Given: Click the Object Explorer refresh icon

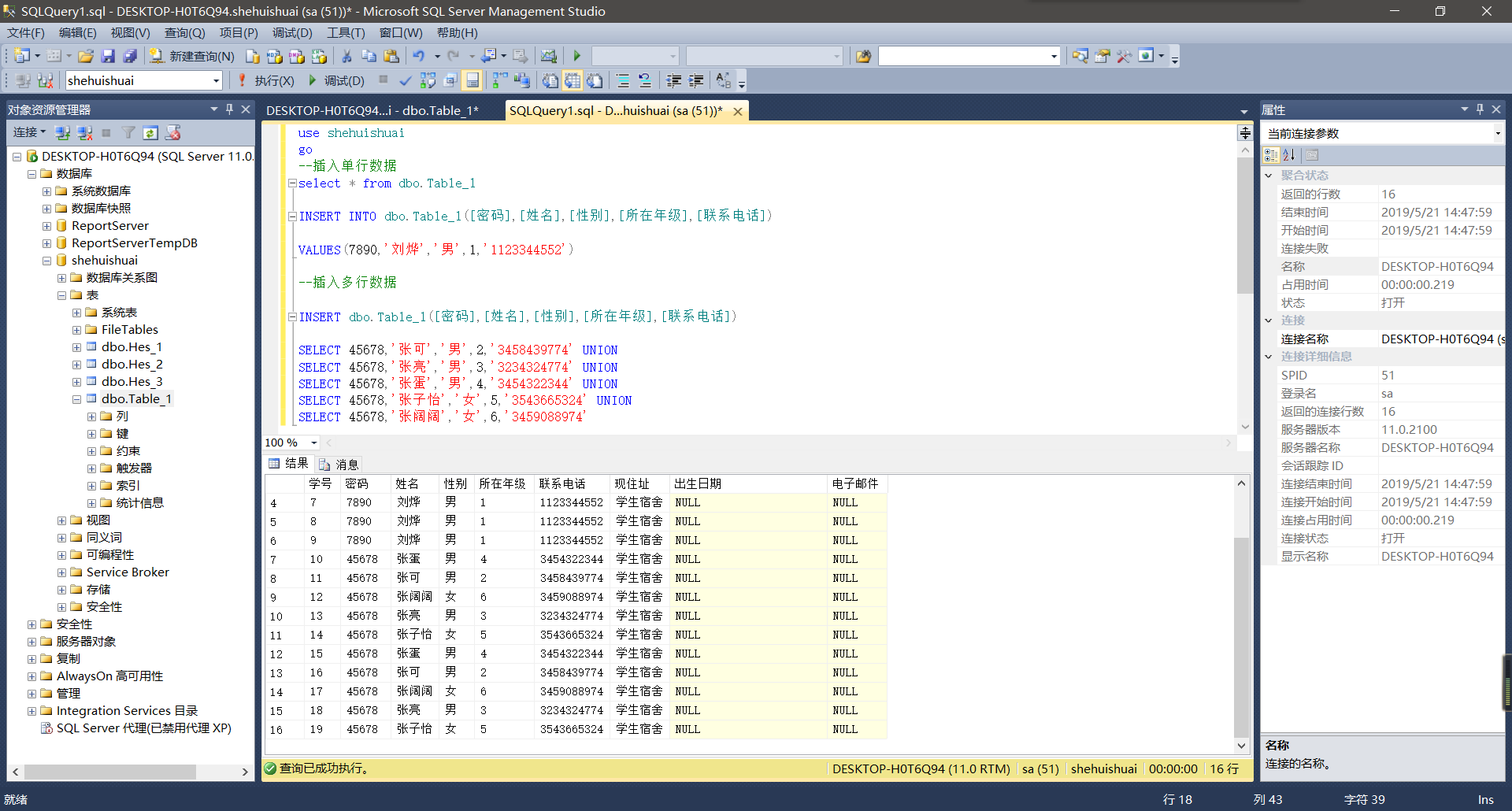Looking at the screenshot, I should (x=150, y=133).
